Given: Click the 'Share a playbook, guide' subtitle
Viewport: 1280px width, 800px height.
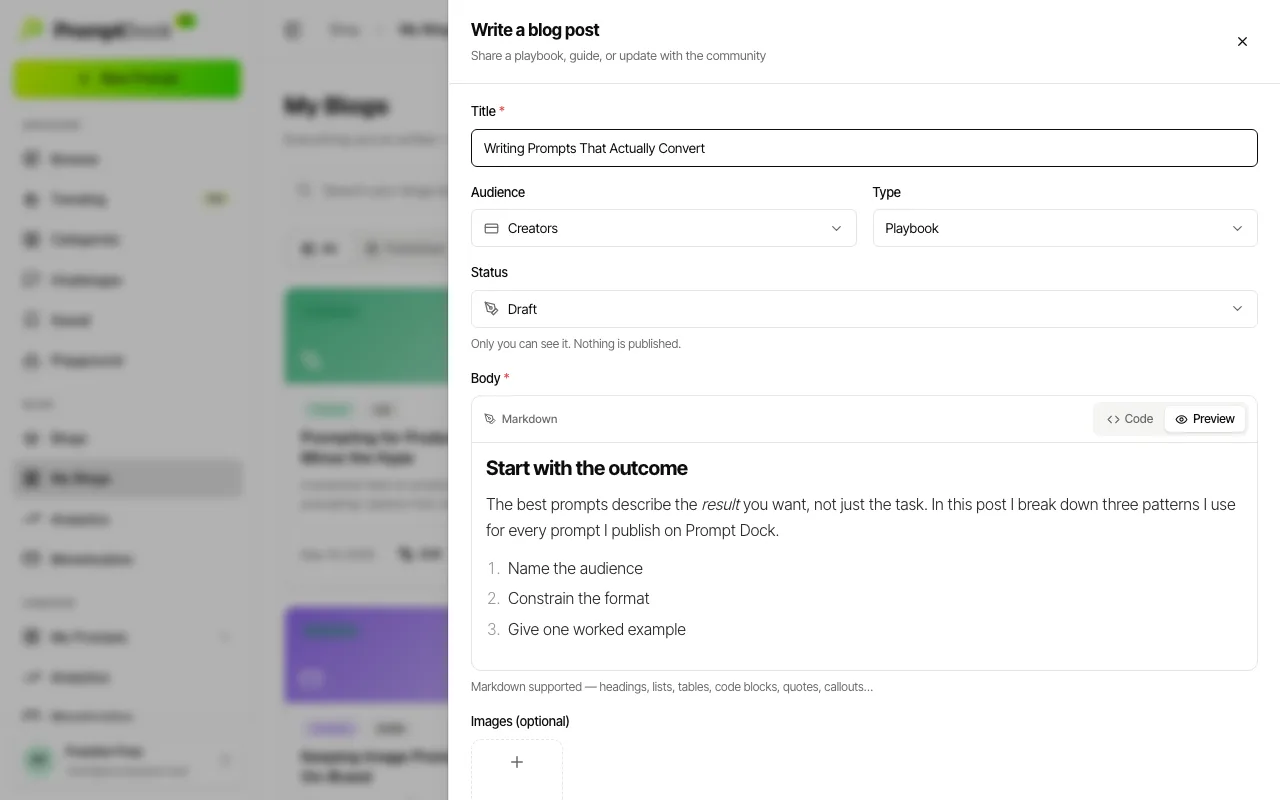Looking at the screenshot, I should click(x=618, y=56).
